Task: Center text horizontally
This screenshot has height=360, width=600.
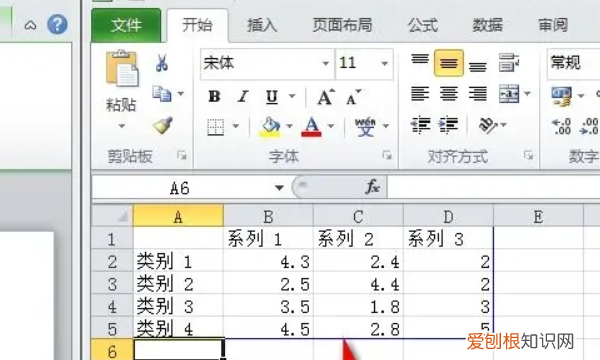Action: point(448,93)
